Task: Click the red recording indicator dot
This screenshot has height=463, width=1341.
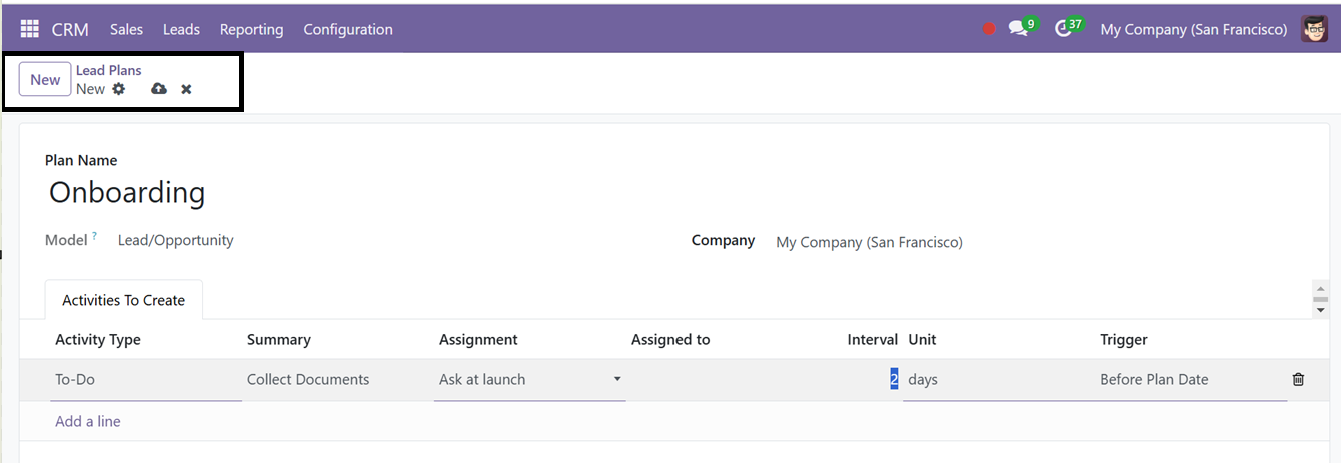Action: tap(989, 29)
